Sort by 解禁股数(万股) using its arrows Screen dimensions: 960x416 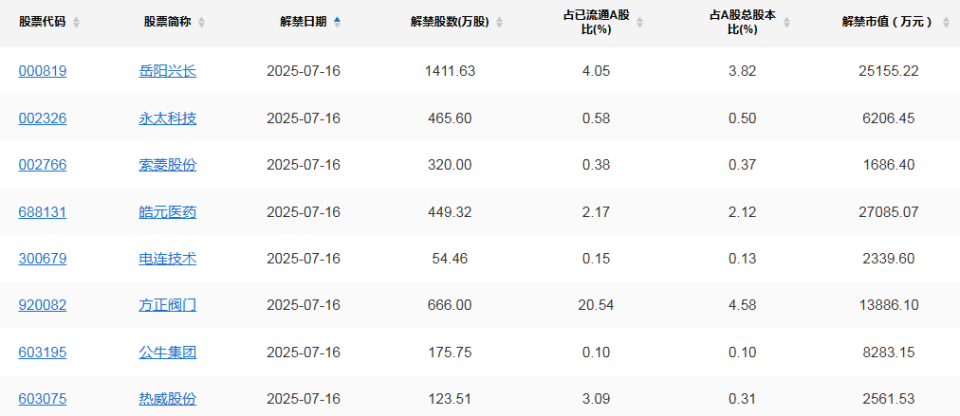click(499, 22)
